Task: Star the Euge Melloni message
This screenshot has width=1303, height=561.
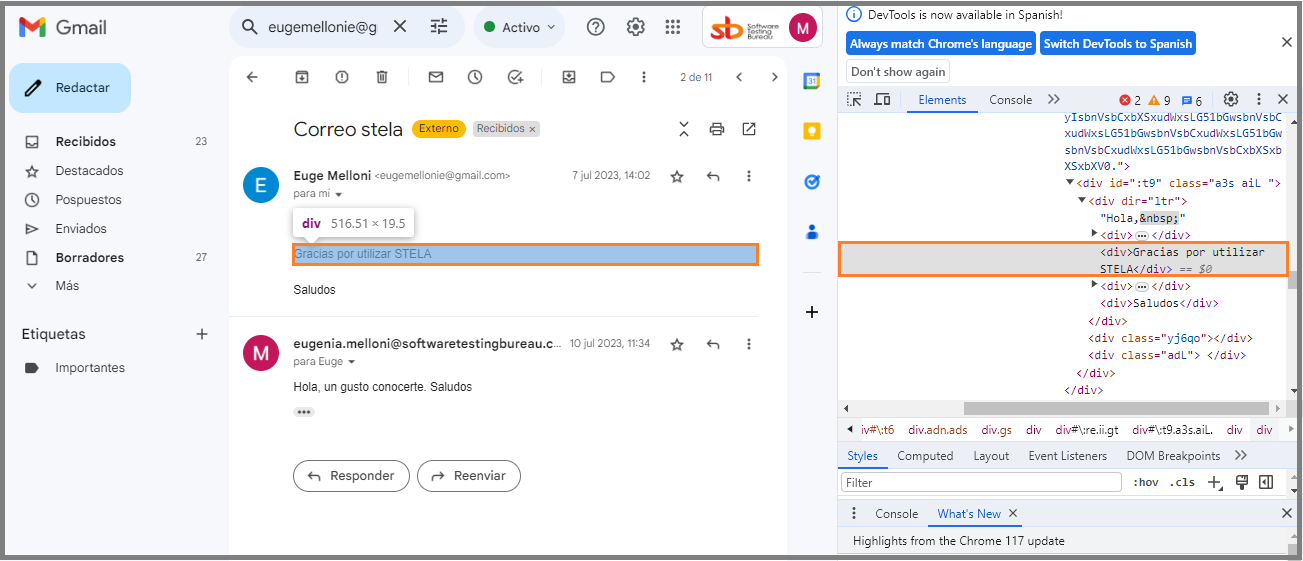Action: [x=677, y=176]
